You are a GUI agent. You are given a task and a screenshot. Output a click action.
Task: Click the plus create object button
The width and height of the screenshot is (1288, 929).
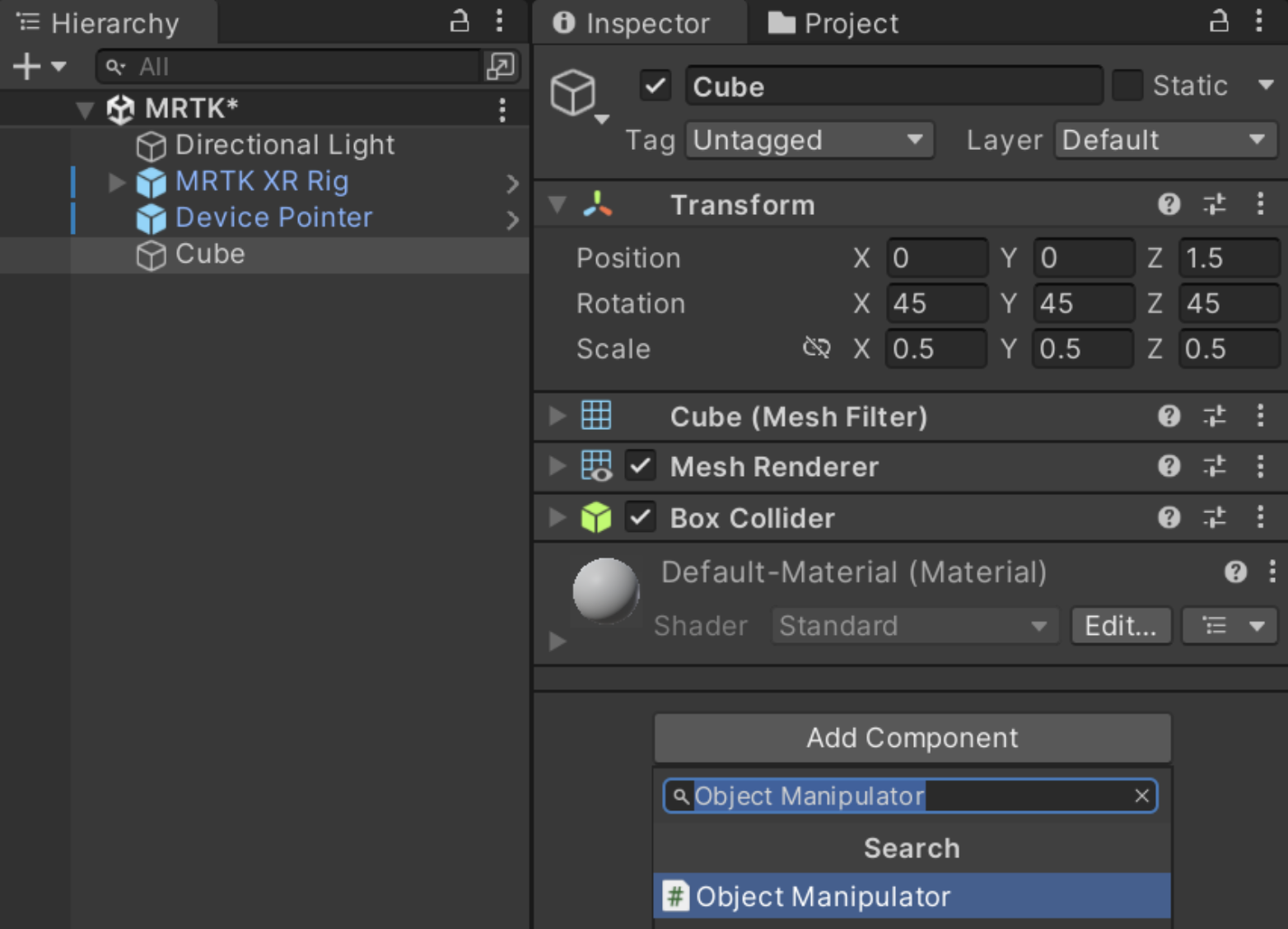point(26,66)
